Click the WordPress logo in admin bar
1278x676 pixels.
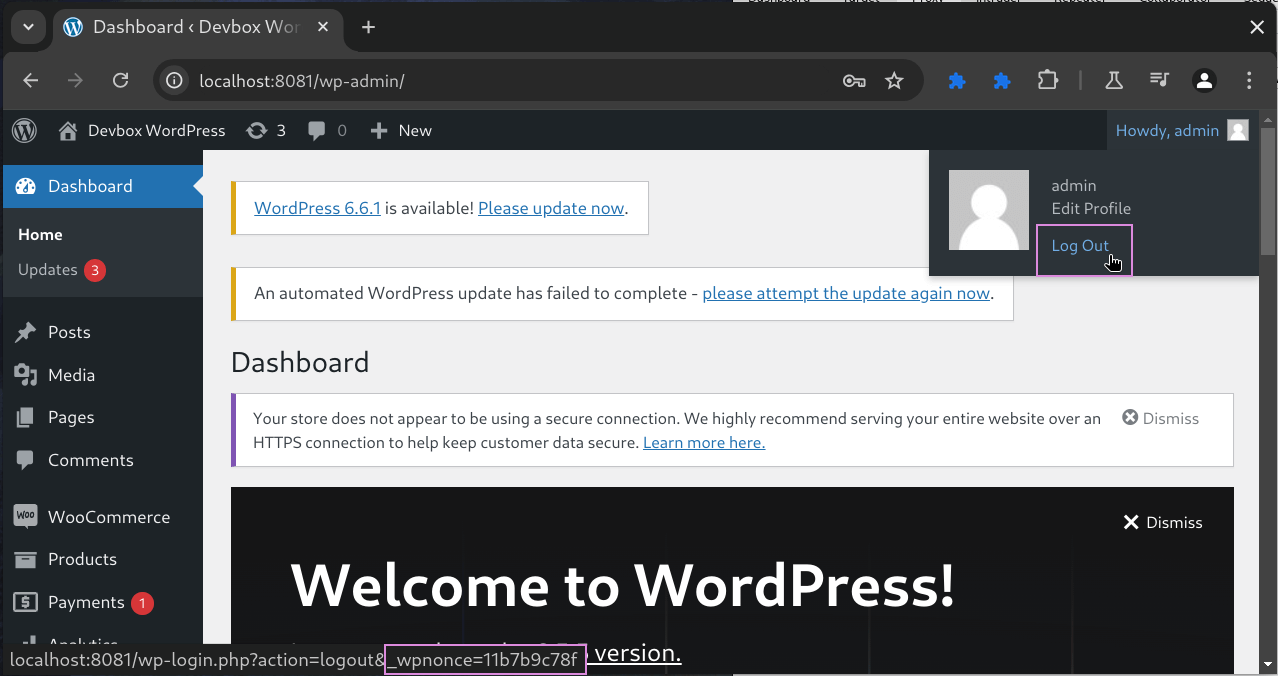25,131
